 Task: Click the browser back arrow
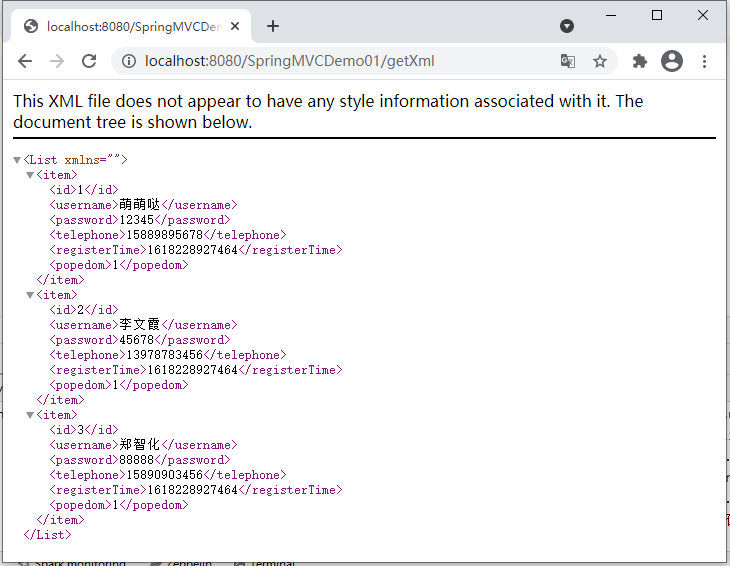click(x=25, y=61)
